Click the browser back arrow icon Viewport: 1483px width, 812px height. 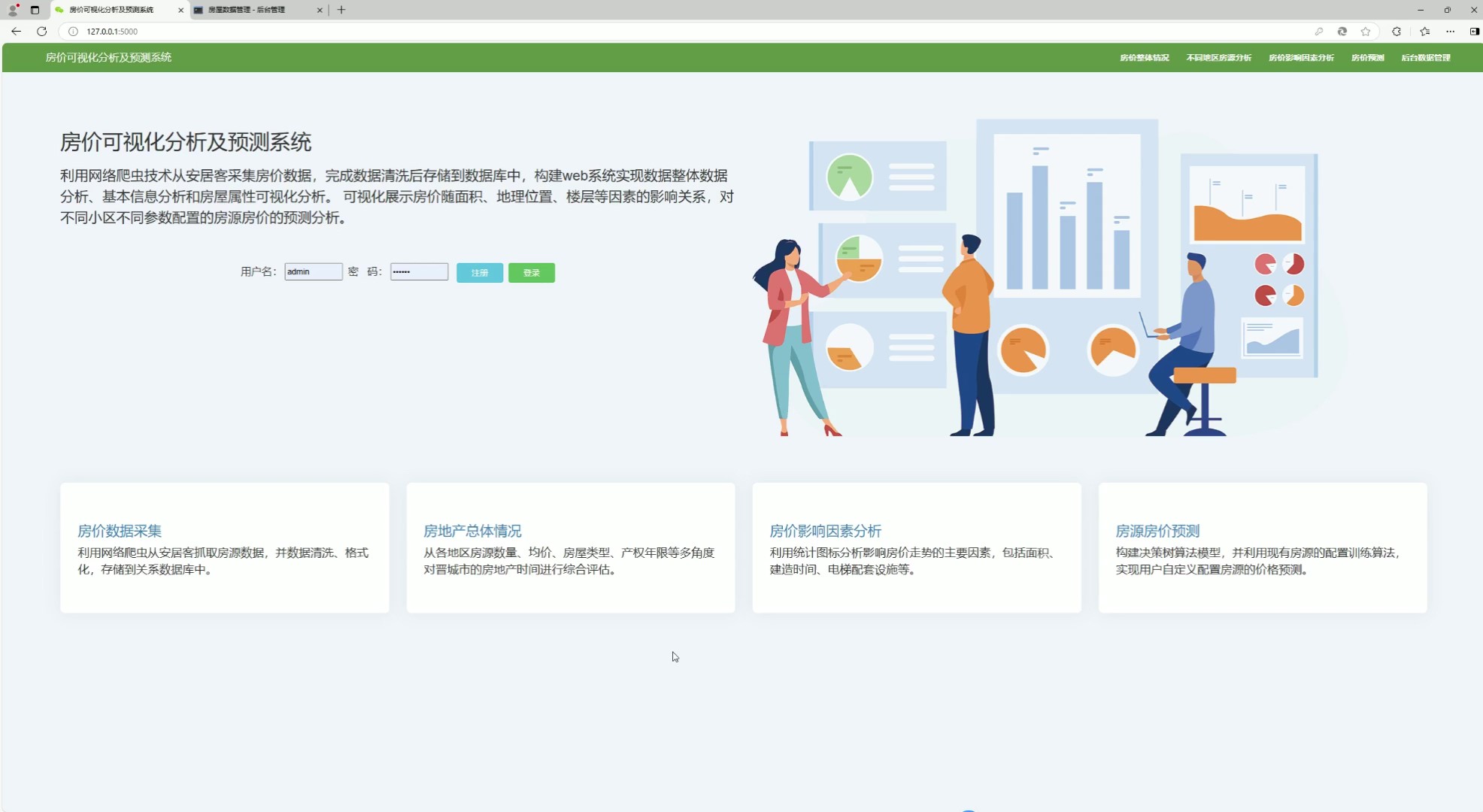(15, 32)
